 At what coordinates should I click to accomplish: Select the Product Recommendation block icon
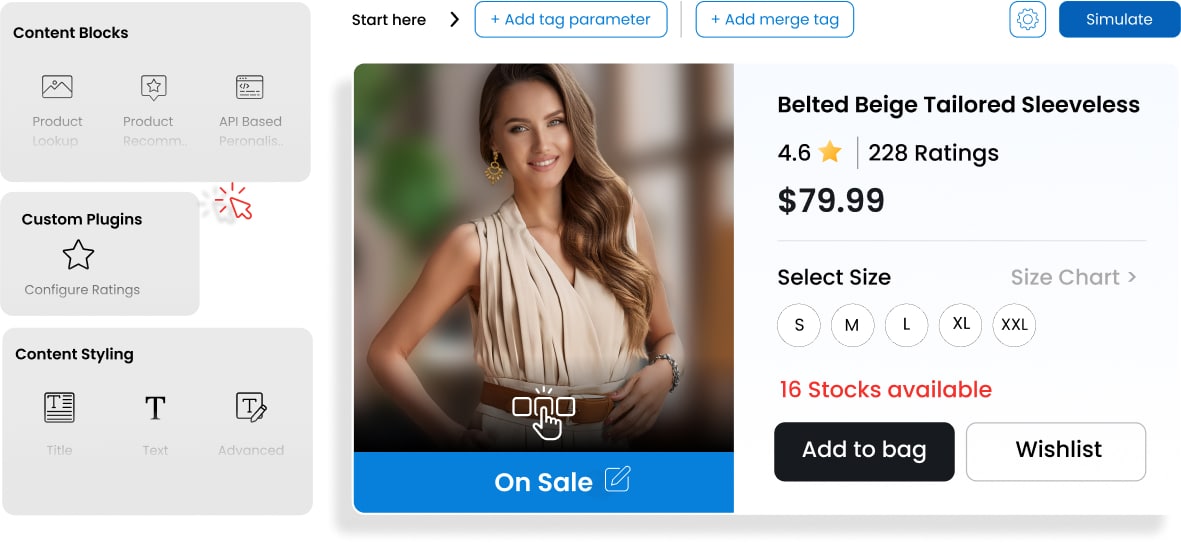[x=154, y=88]
